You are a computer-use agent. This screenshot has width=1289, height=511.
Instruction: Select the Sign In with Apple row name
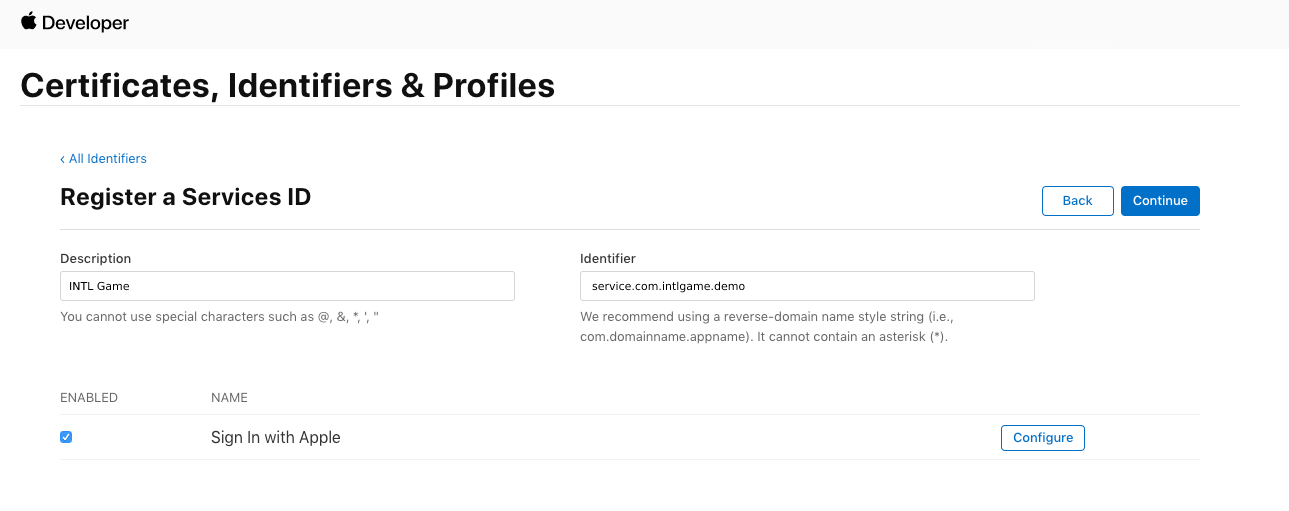point(275,438)
